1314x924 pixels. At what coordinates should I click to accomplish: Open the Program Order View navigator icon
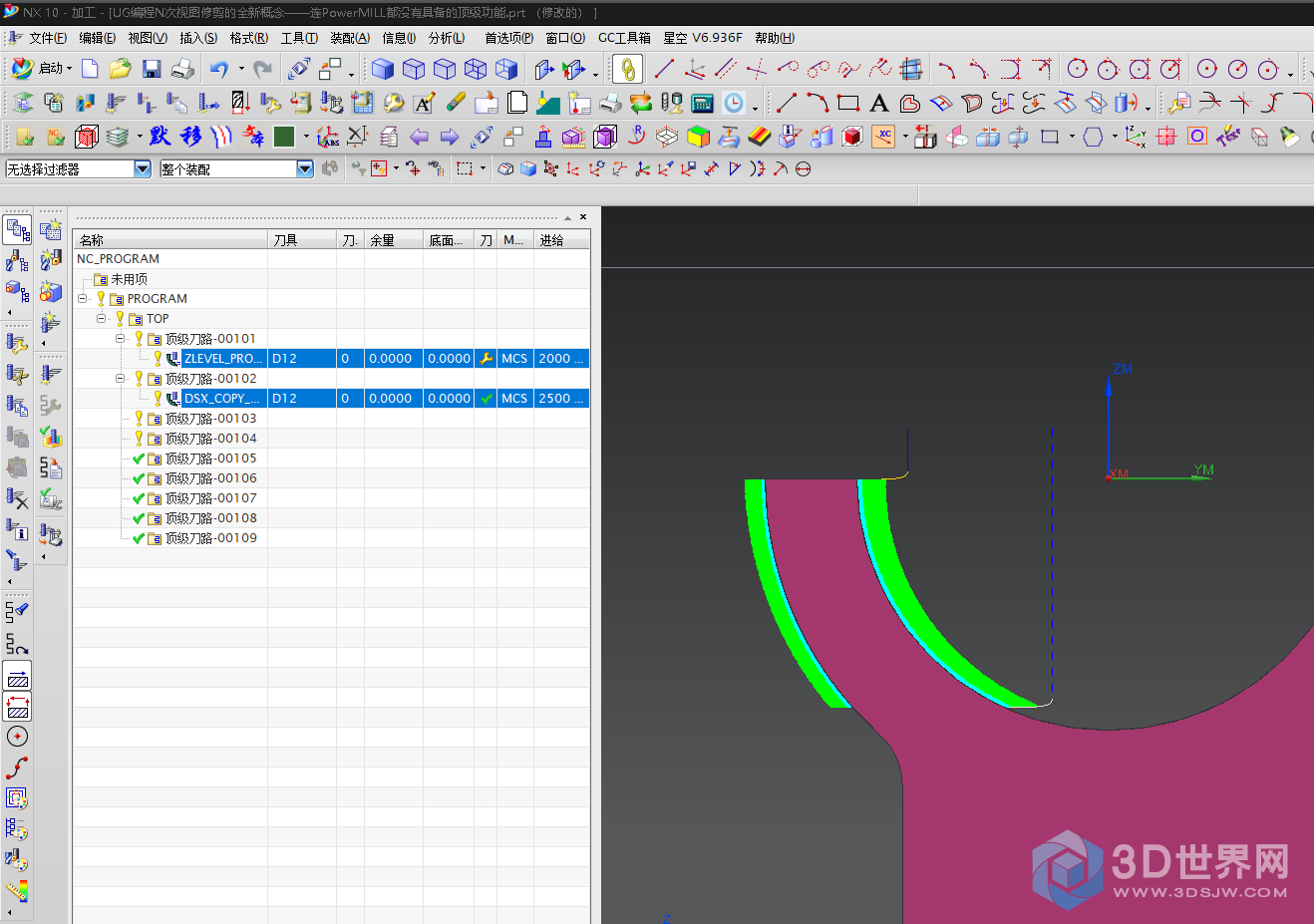18,230
